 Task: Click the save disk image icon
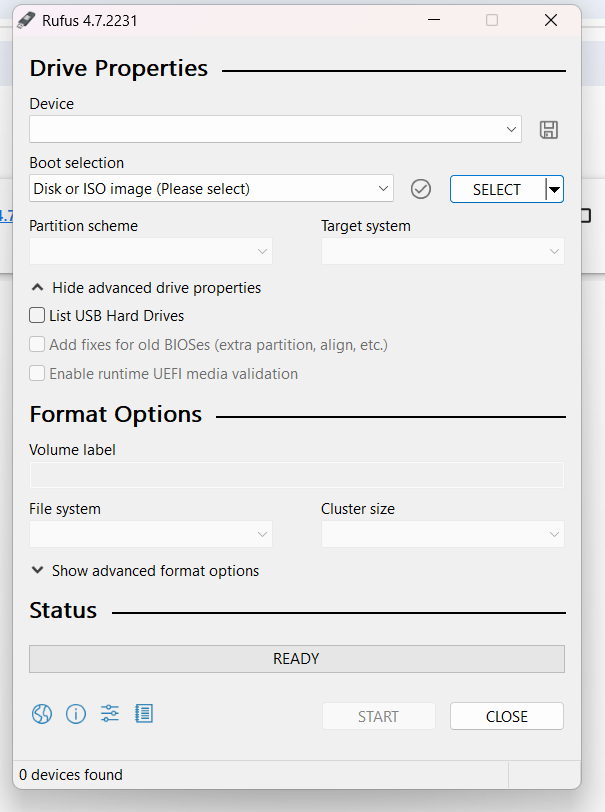tap(549, 129)
